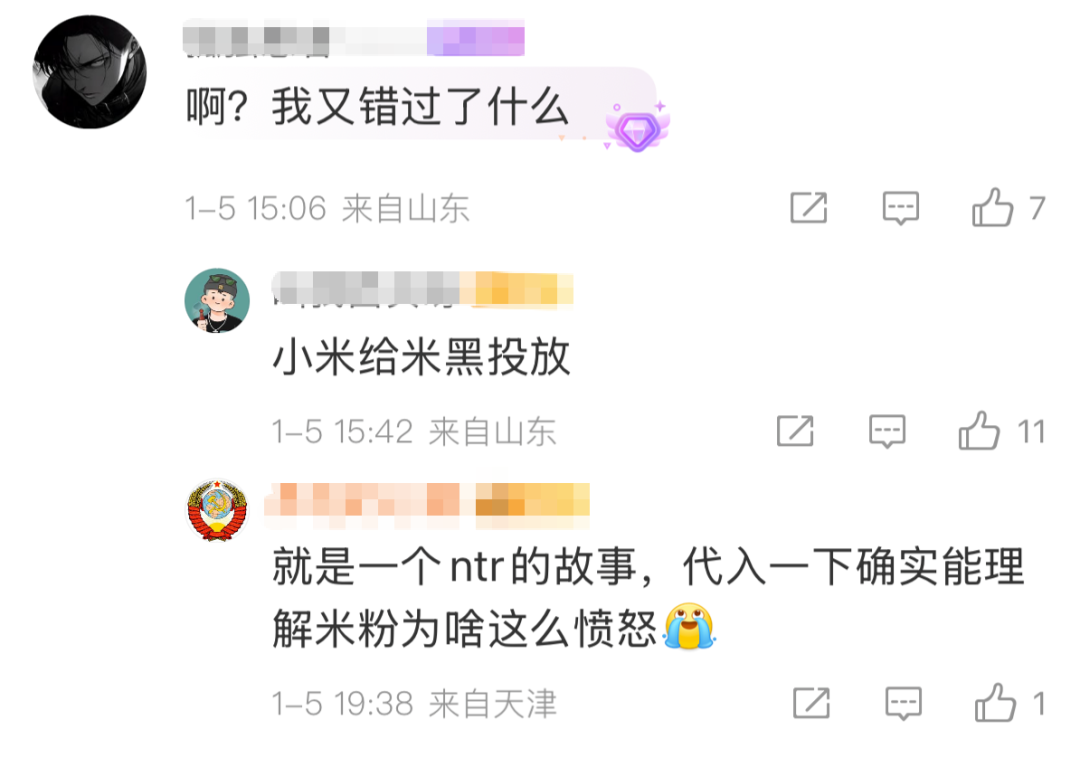Select the comment text 啊？我又错过了什么
The width and height of the screenshot is (1080, 758).
(377, 107)
